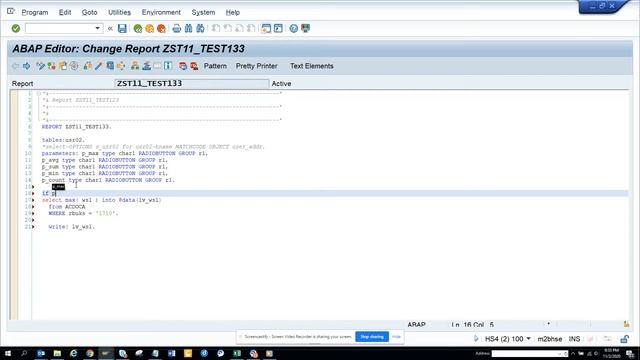
Task: Click the m2bhse status bar entry
Action: tap(549, 339)
